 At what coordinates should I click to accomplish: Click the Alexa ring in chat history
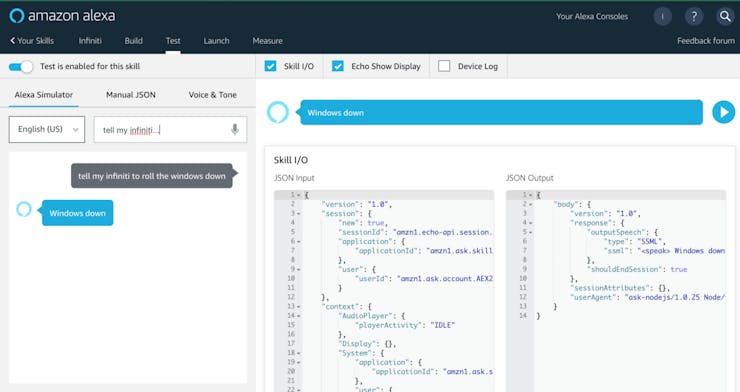point(24,209)
